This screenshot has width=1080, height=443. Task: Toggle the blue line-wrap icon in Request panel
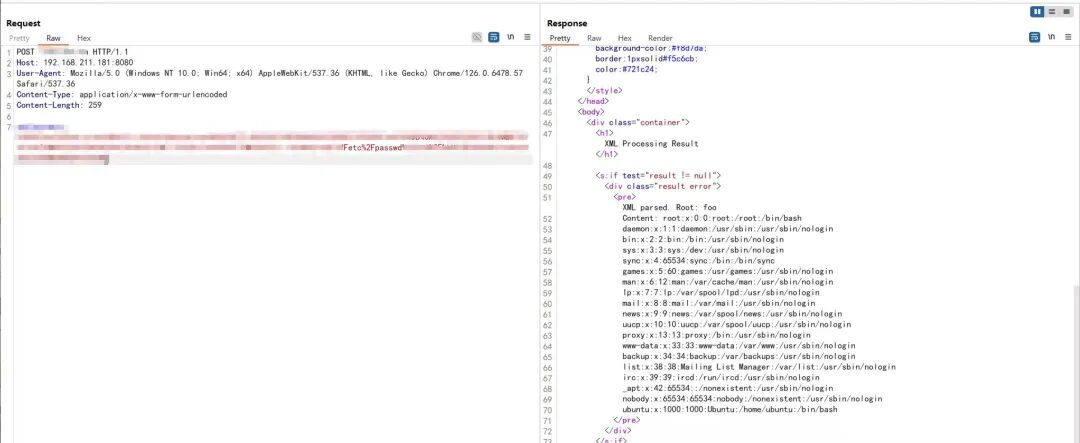pos(494,38)
